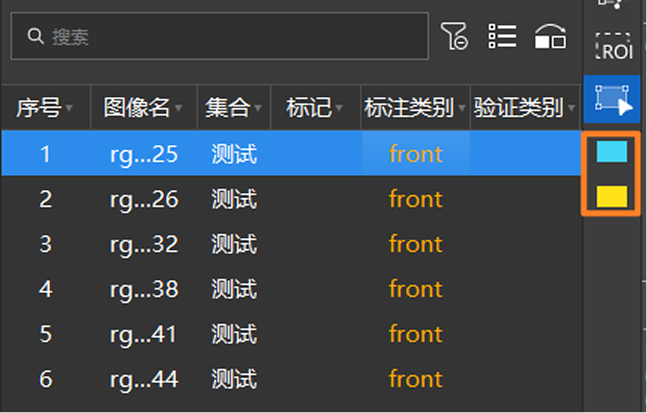Click 测试 in row 6
The height and width of the screenshot is (413, 647).
coord(234,379)
